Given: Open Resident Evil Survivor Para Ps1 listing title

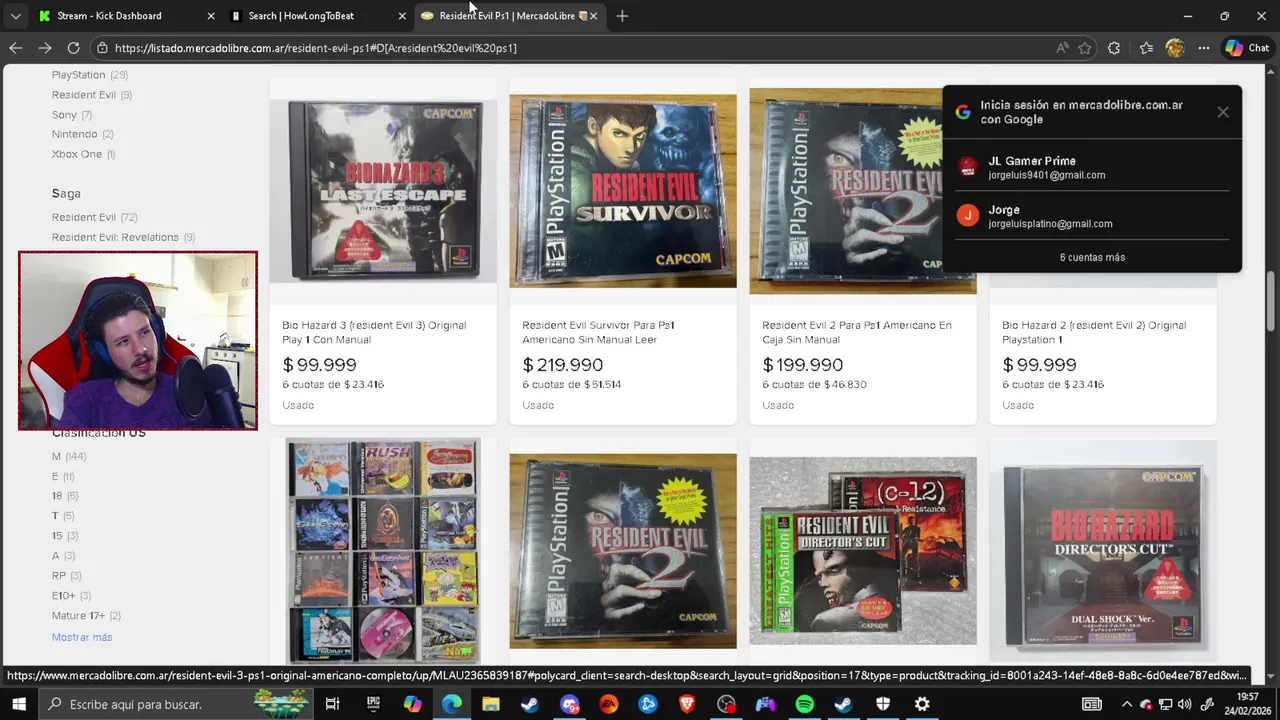Looking at the screenshot, I should coord(598,332).
